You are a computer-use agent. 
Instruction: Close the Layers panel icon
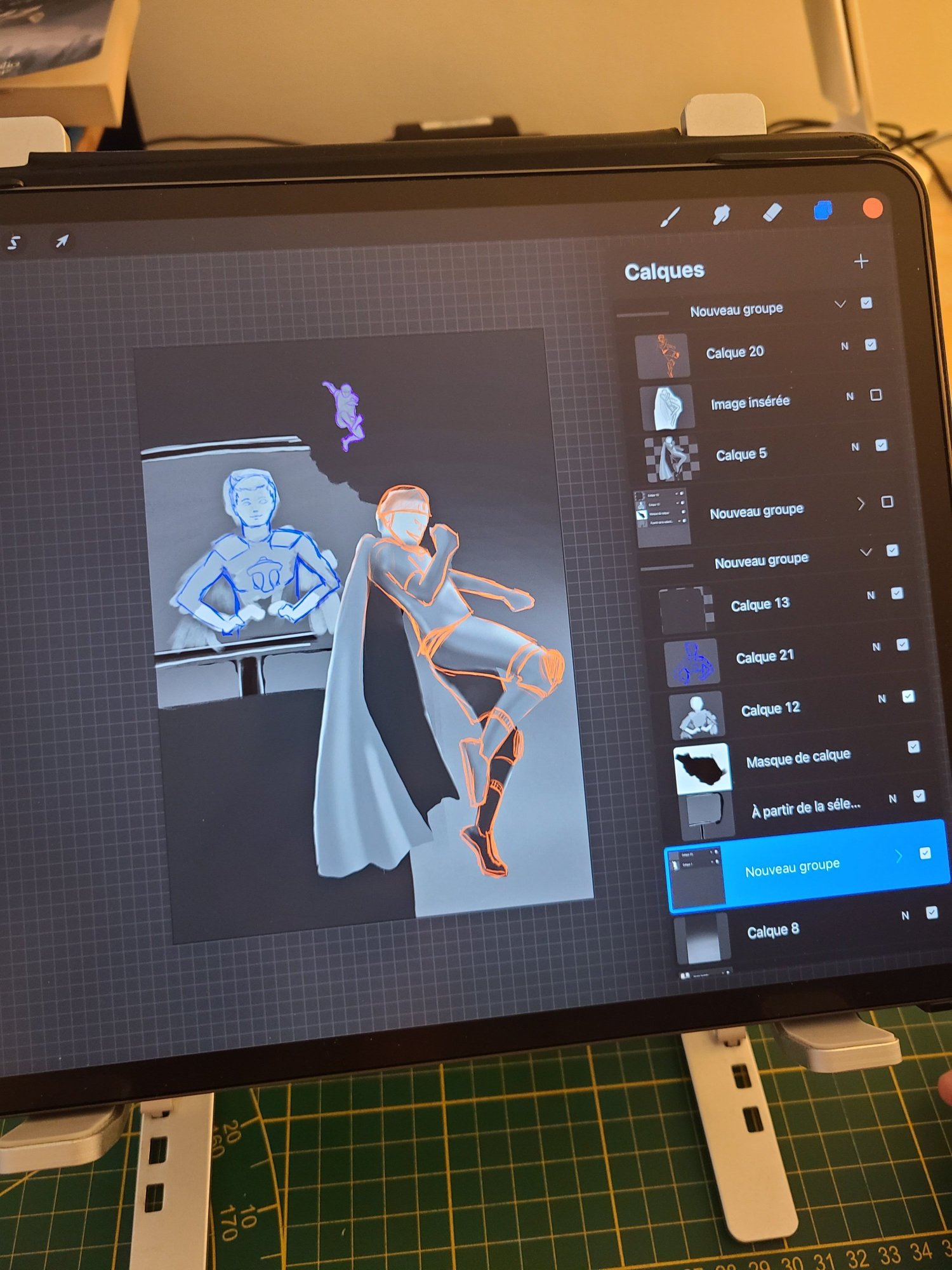(x=823, y=210)
